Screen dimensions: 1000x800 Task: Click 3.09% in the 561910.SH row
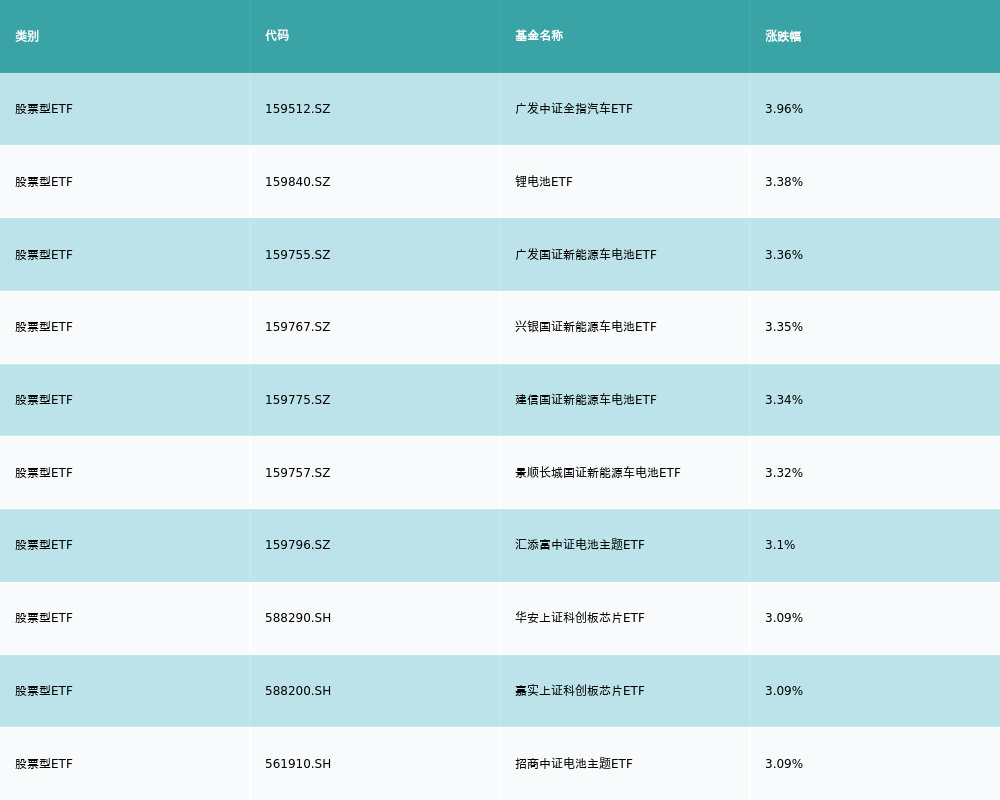point(784,764)
